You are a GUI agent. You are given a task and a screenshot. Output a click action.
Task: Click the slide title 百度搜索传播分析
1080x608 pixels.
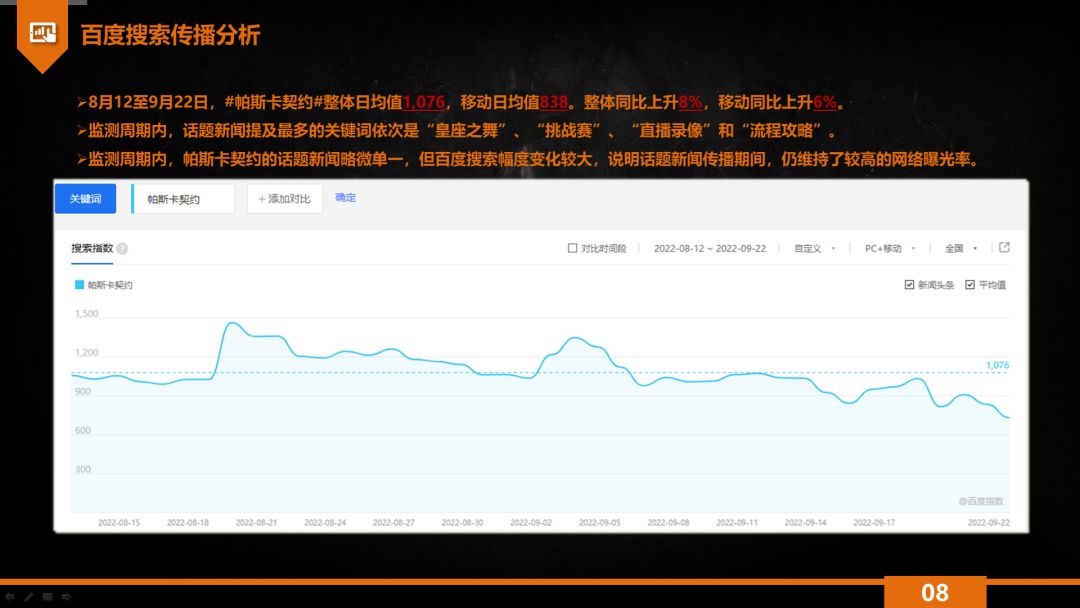[x=170, y=34]
